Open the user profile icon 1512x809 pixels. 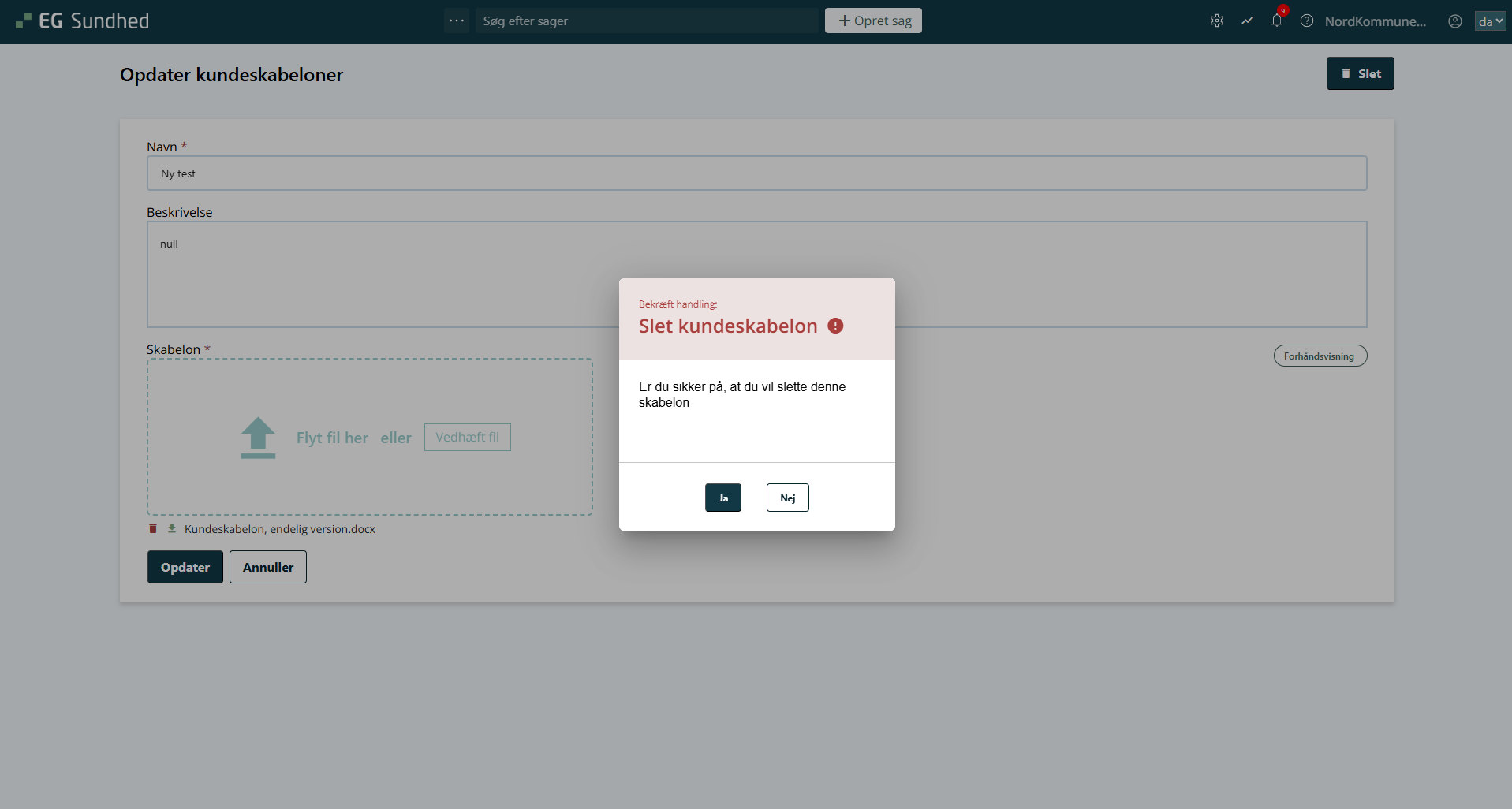point(1455,21)
